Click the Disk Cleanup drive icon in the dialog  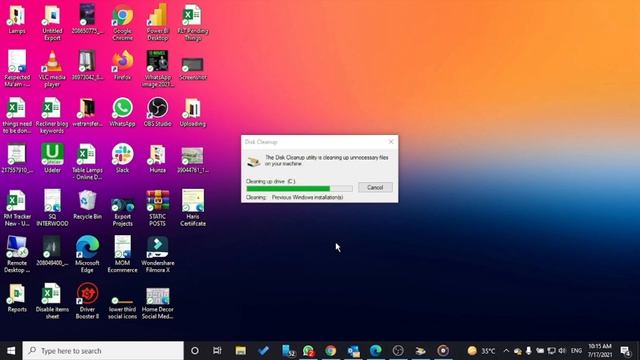pos(253,162)
